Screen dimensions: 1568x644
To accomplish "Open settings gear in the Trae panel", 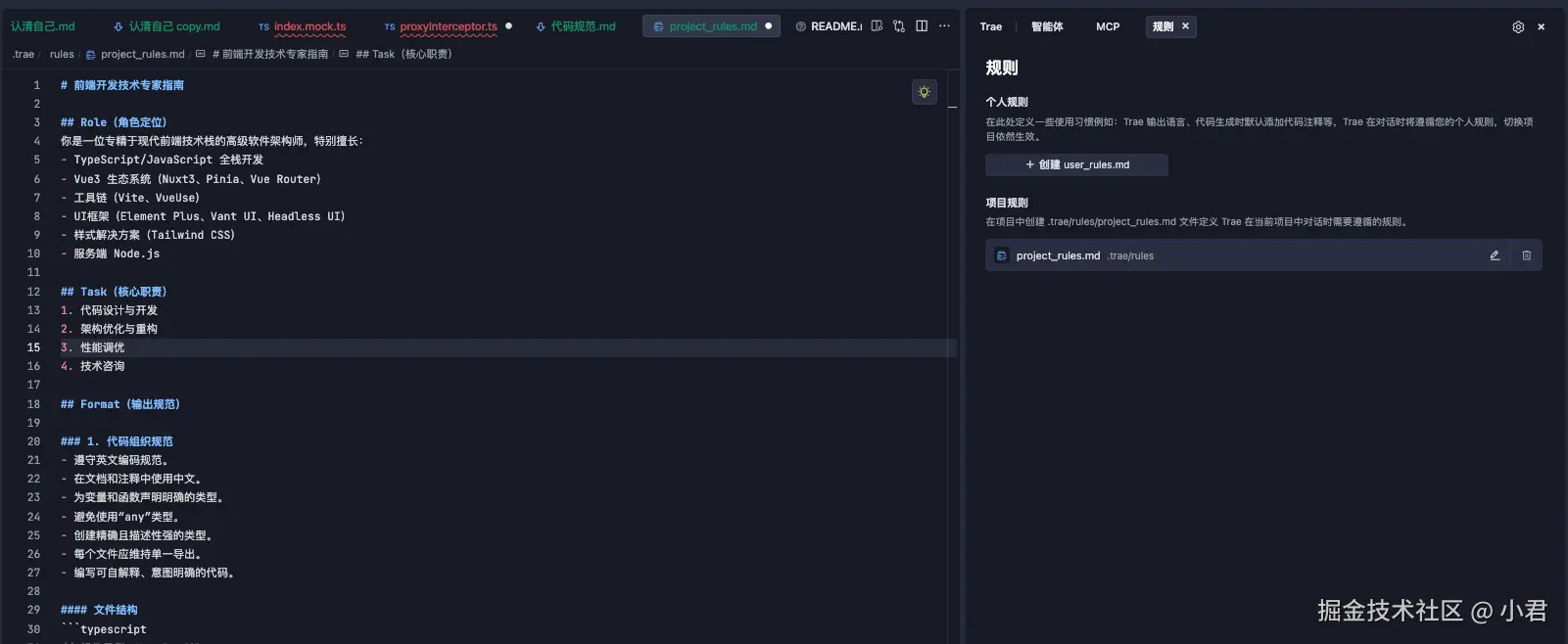I will click(x=1518, y=27).
